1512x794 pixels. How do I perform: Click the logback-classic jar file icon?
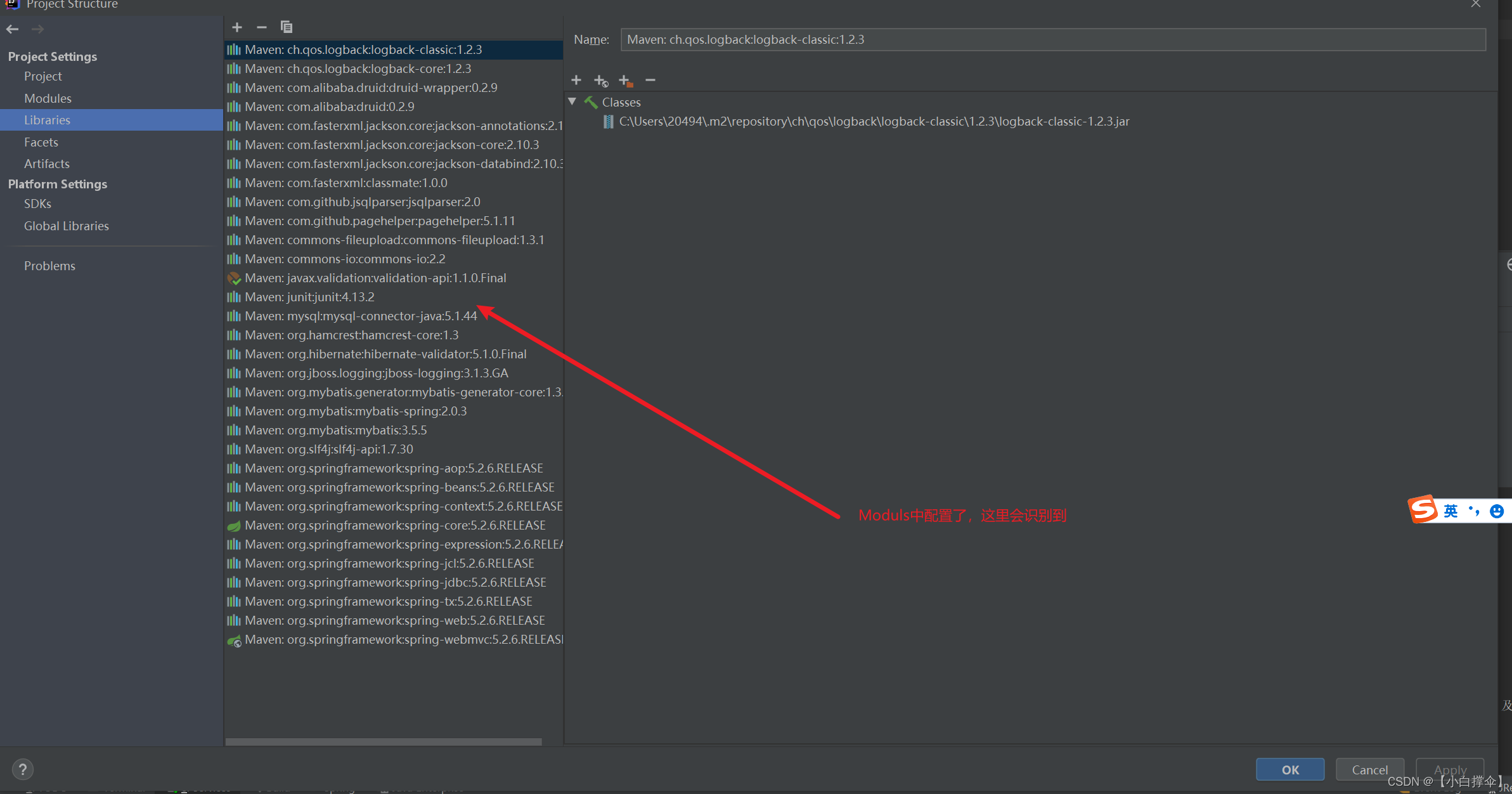609,122
